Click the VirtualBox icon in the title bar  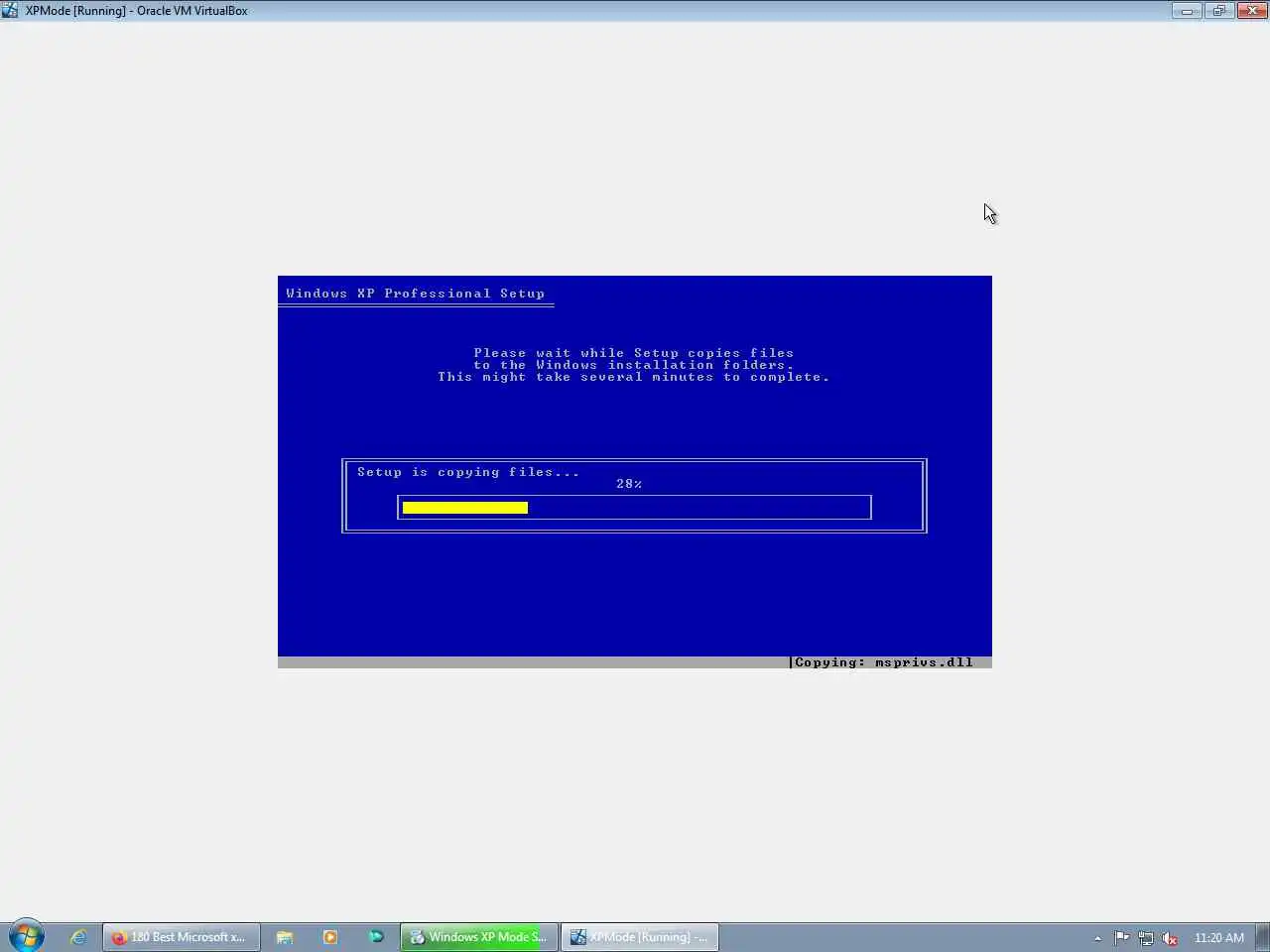point(10,10)
